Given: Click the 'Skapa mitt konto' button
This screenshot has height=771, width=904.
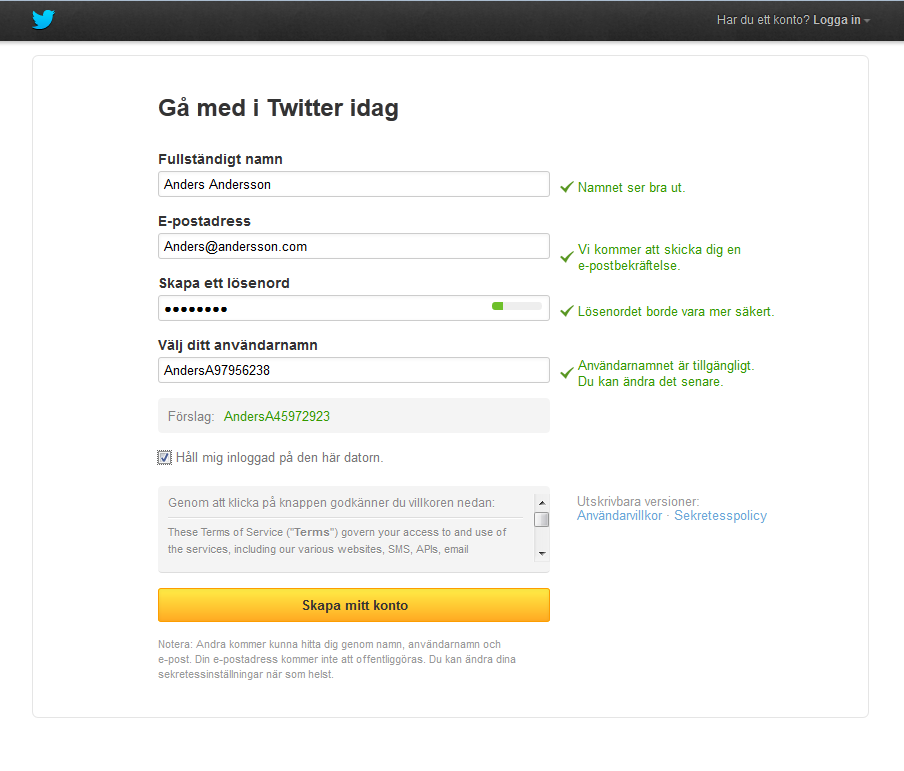Looking at the screenshot, I should coord(354,605).
